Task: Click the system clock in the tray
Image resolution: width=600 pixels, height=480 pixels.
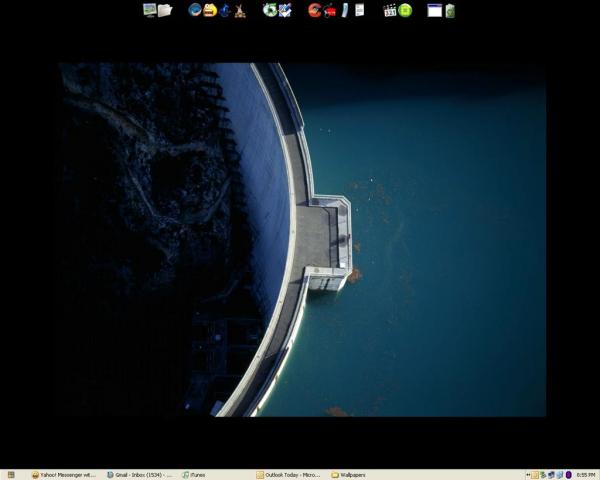Action: (x=585, y=475)
